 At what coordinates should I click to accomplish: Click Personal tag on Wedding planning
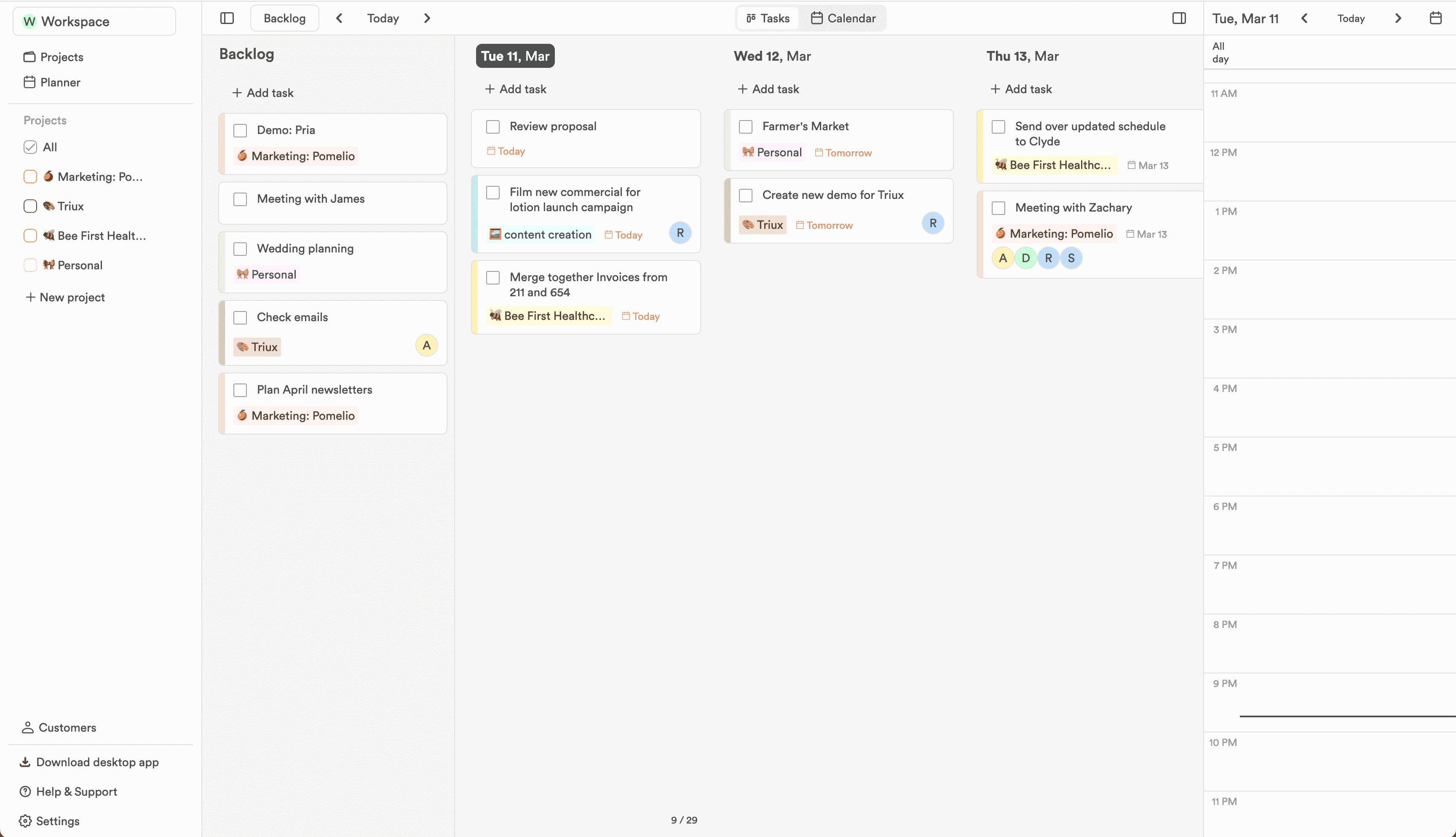pos(267,274)
